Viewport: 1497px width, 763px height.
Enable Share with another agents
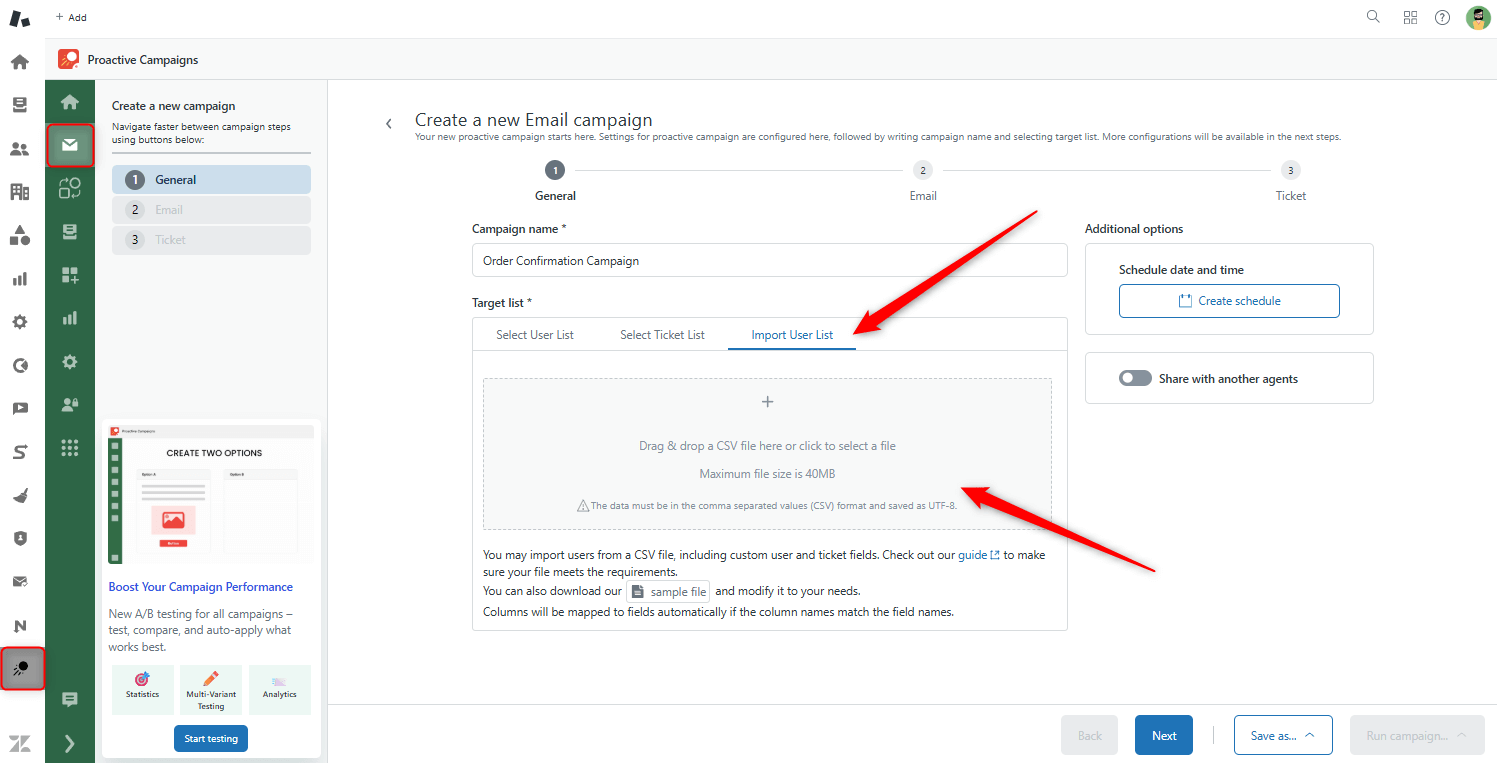(1135, 378)
